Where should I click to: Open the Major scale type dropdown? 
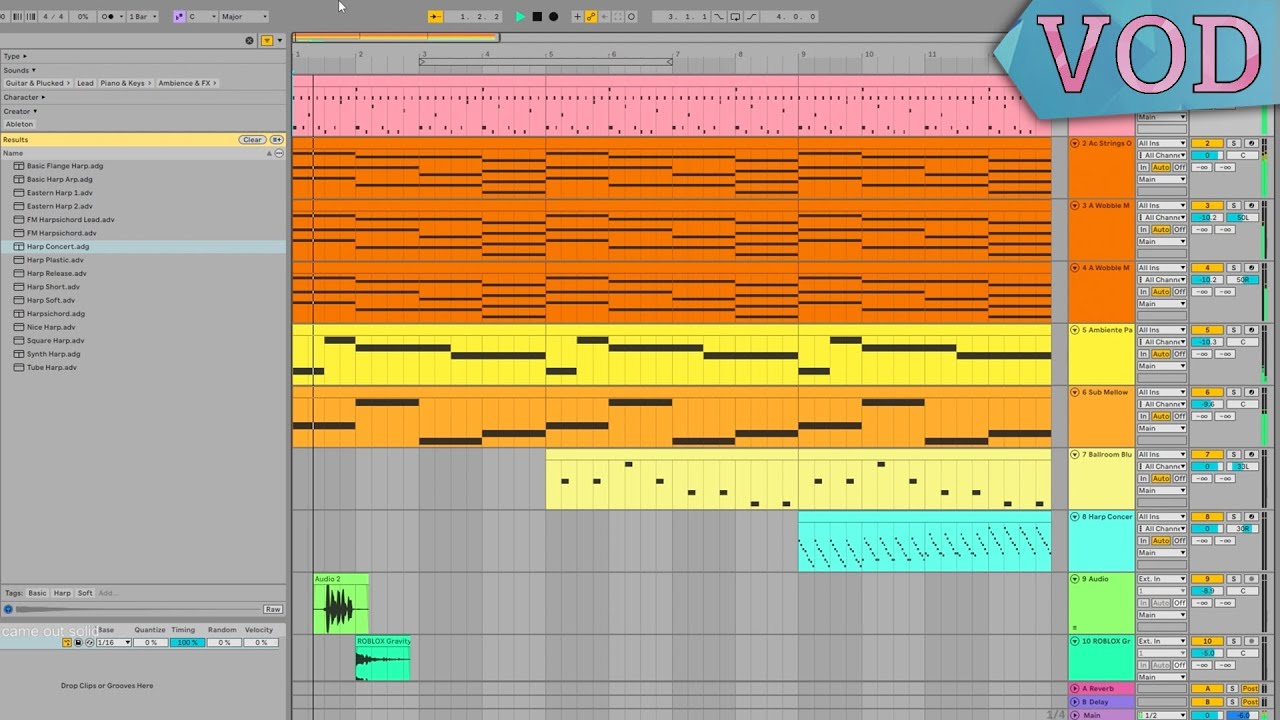243,17
